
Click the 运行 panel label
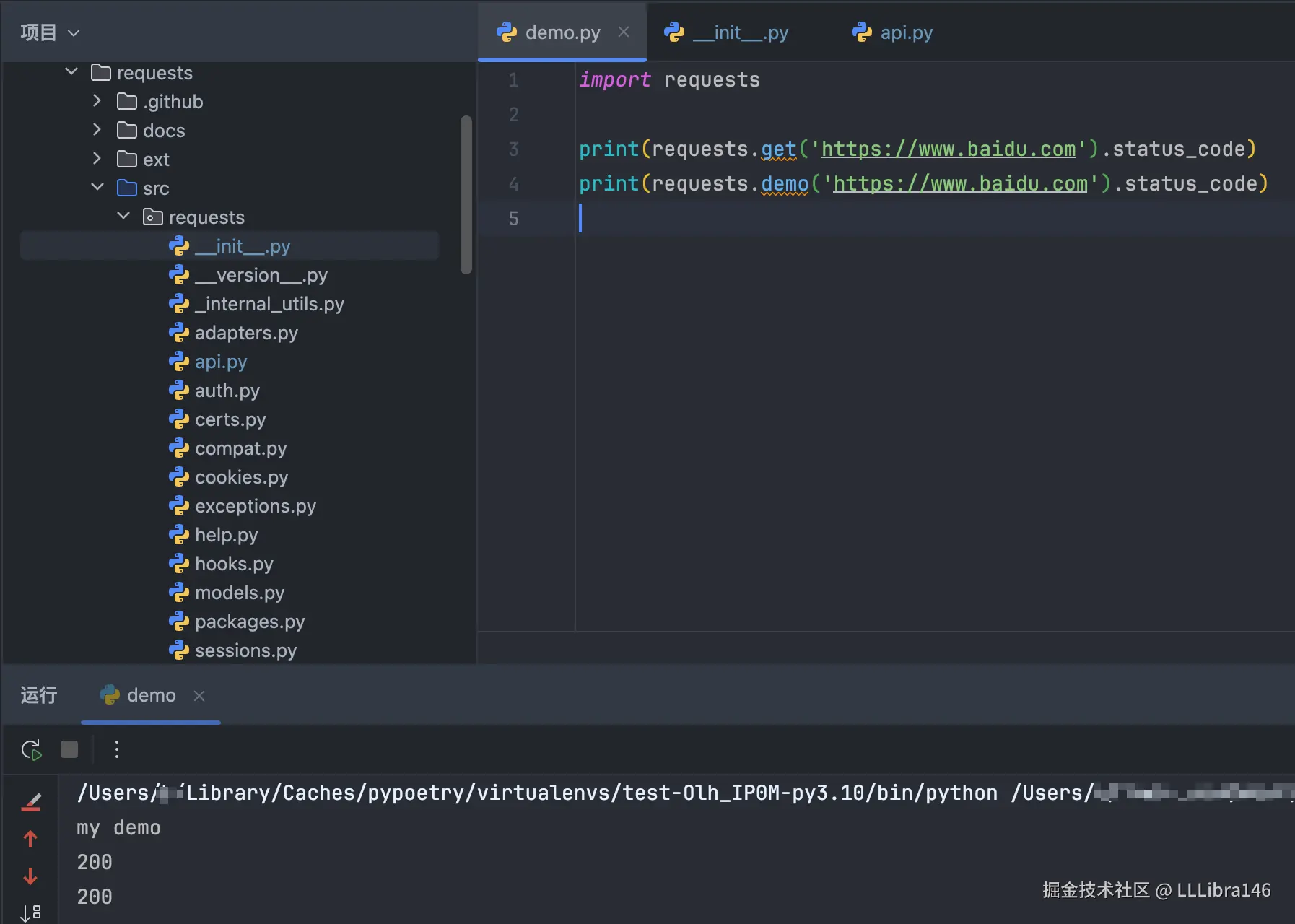[39, 695]
